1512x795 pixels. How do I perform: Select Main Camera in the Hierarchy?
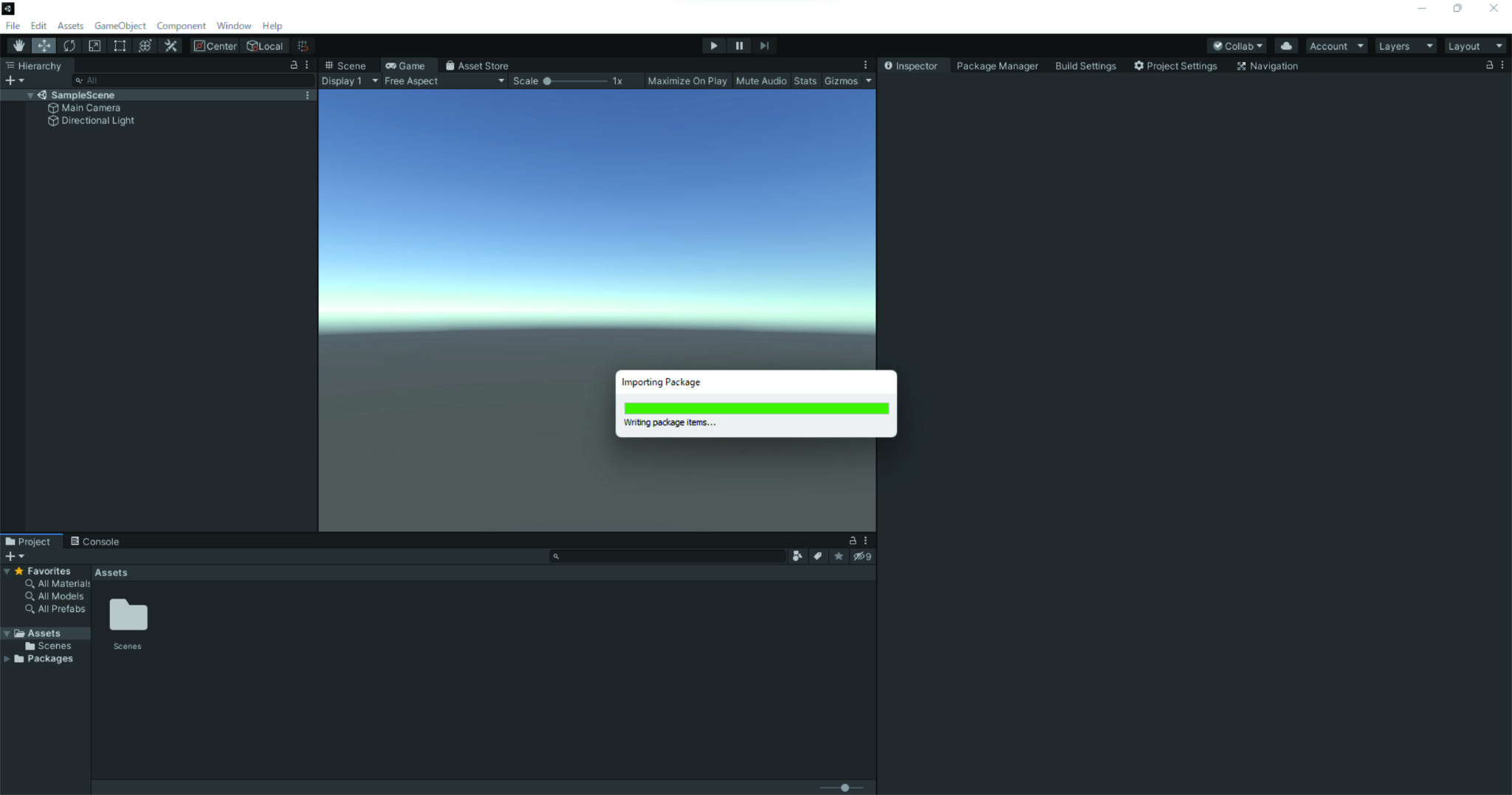[x=91, y=107]
